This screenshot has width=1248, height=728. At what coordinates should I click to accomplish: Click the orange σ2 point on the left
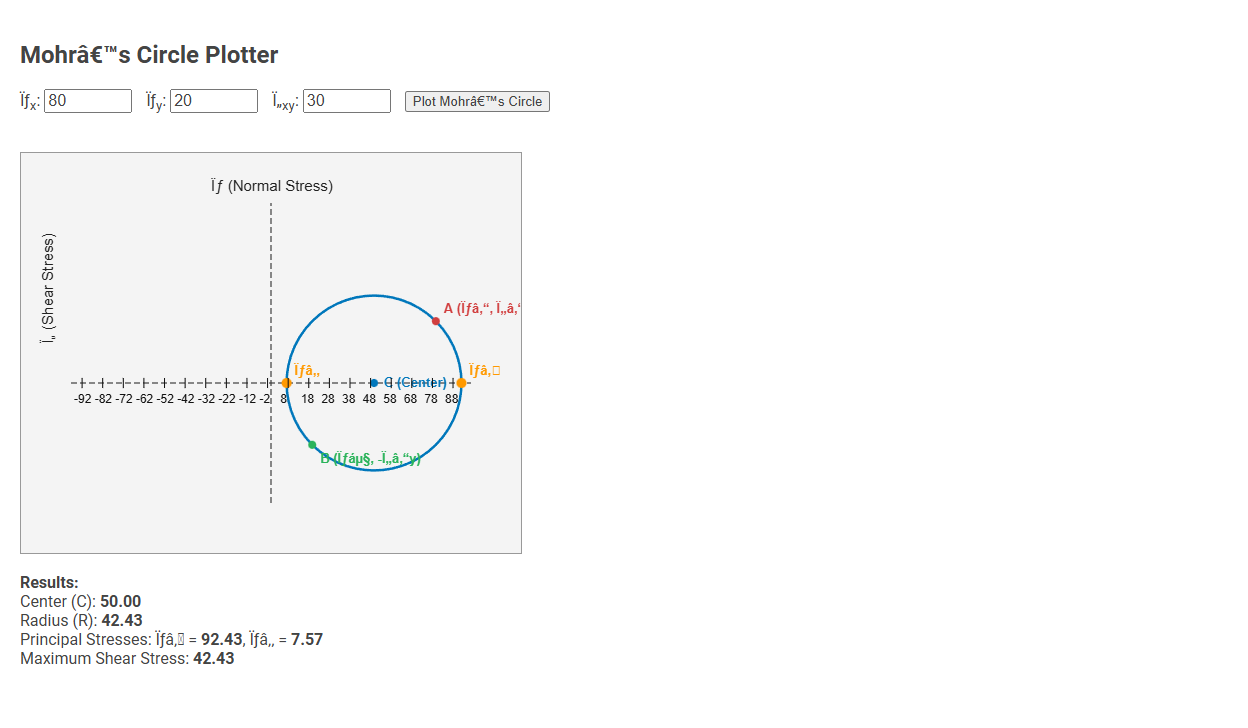tap(287, 382)
